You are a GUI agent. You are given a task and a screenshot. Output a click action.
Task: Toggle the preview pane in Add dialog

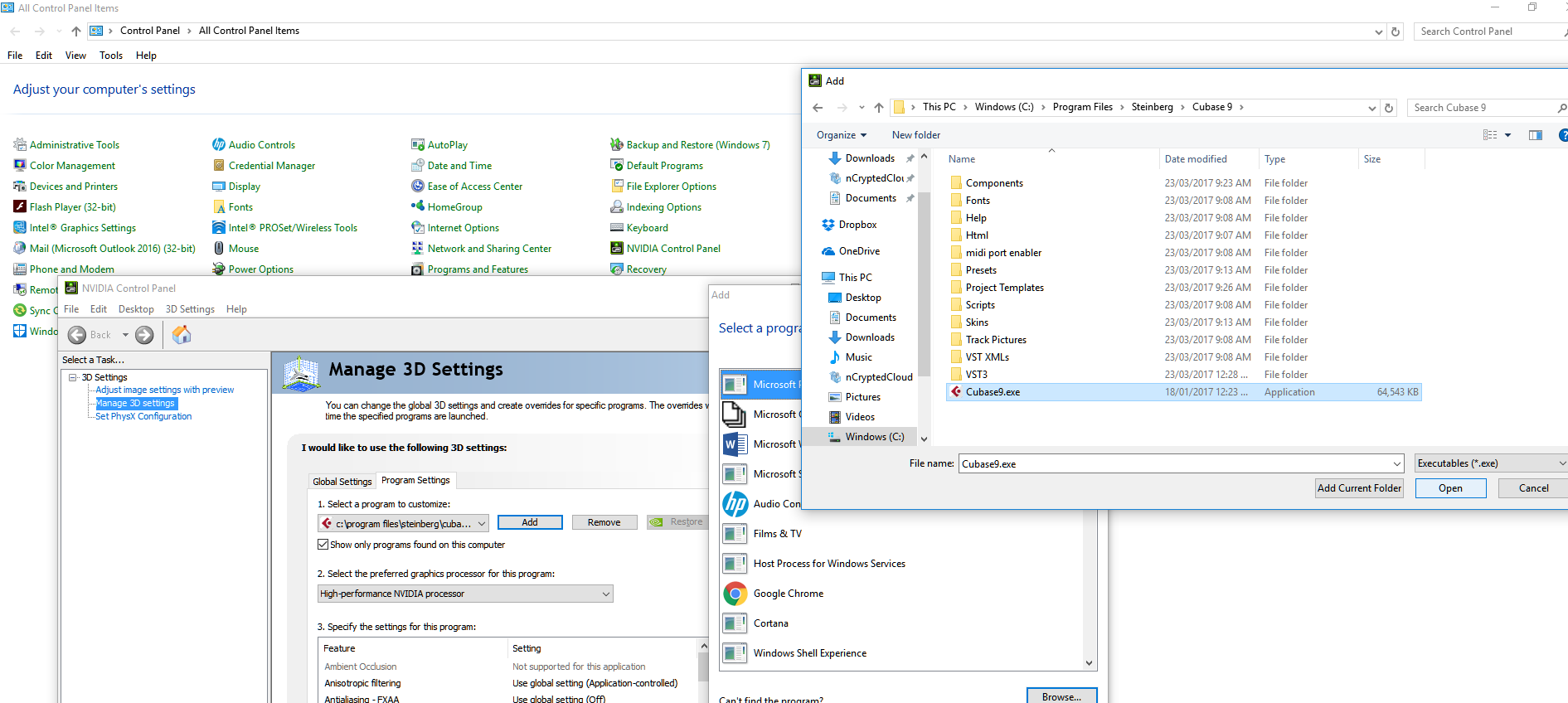tap(1536, 135)
